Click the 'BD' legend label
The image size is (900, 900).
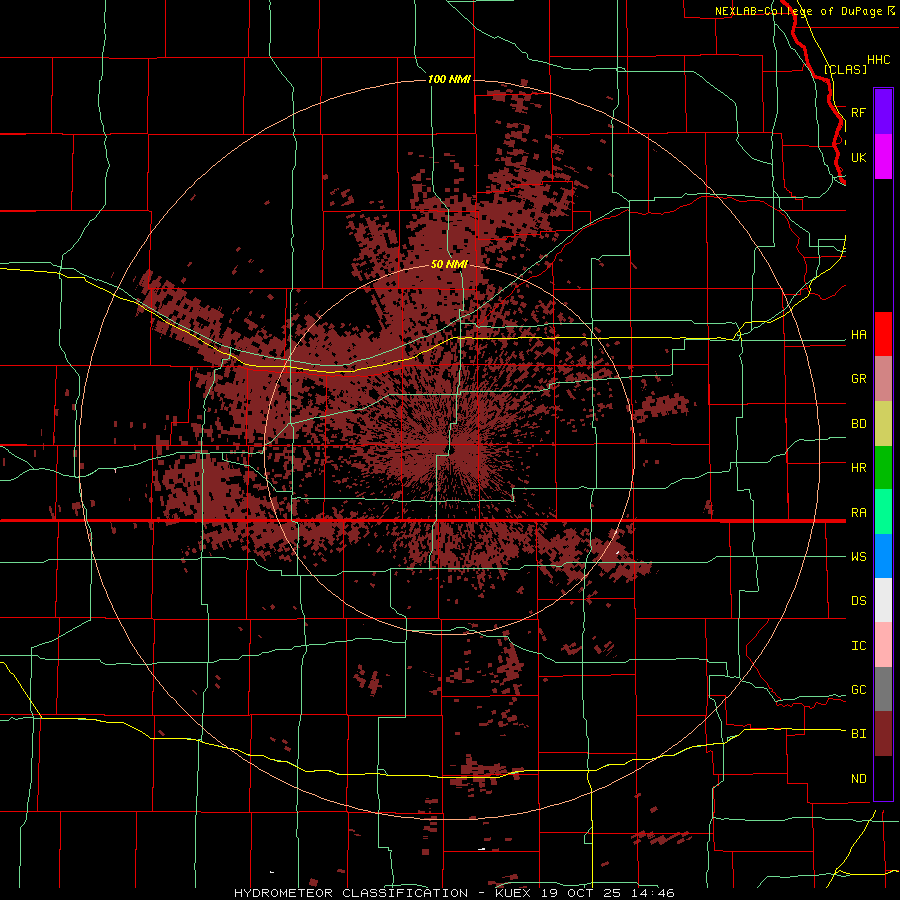click(x=858, y=424)
